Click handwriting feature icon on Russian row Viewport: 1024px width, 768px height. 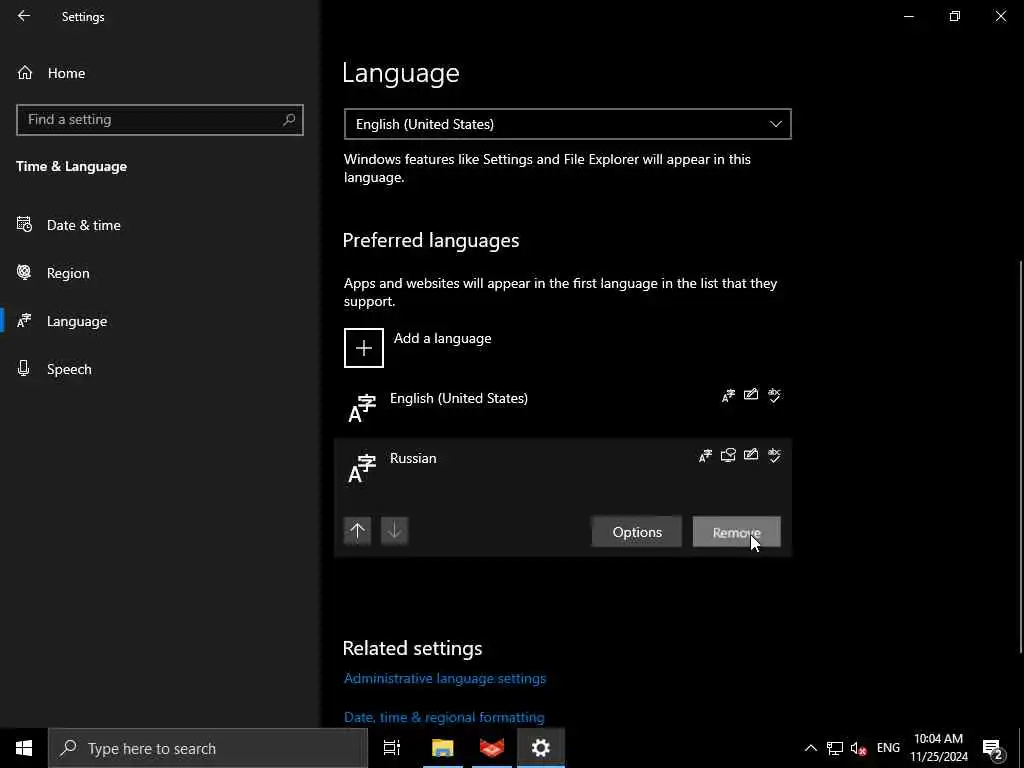tap(751, 455)
